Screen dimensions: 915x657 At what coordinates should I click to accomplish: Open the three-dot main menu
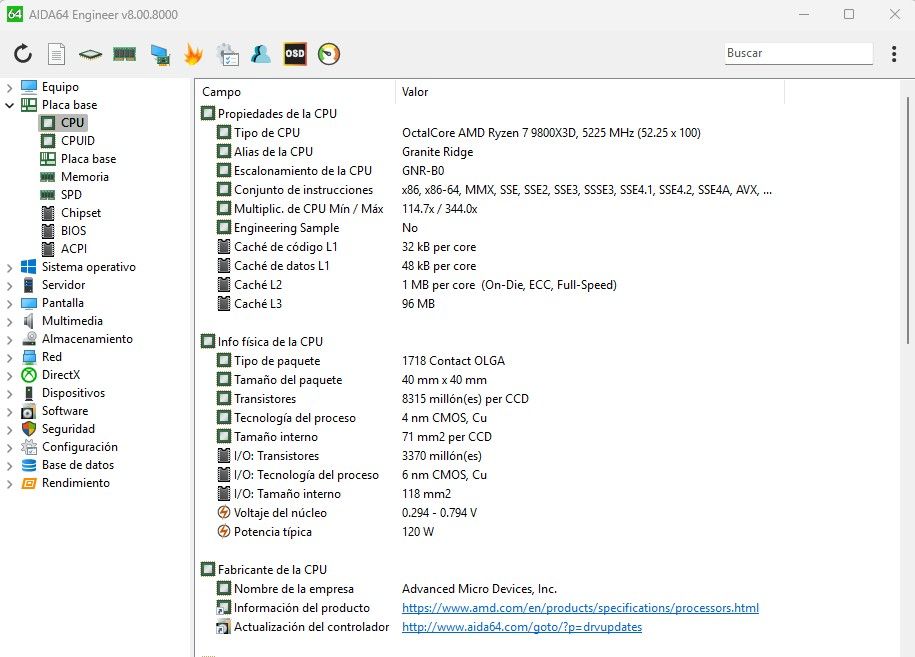[x=894, y=54]
